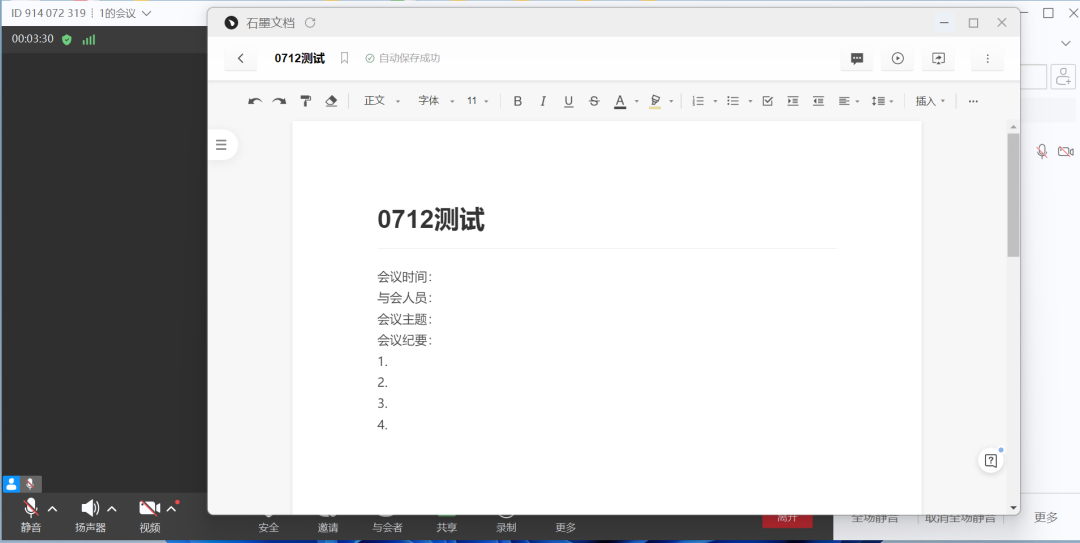Click 共享 to share screen
1080x543 pixels.
click(x=446, y=527)
